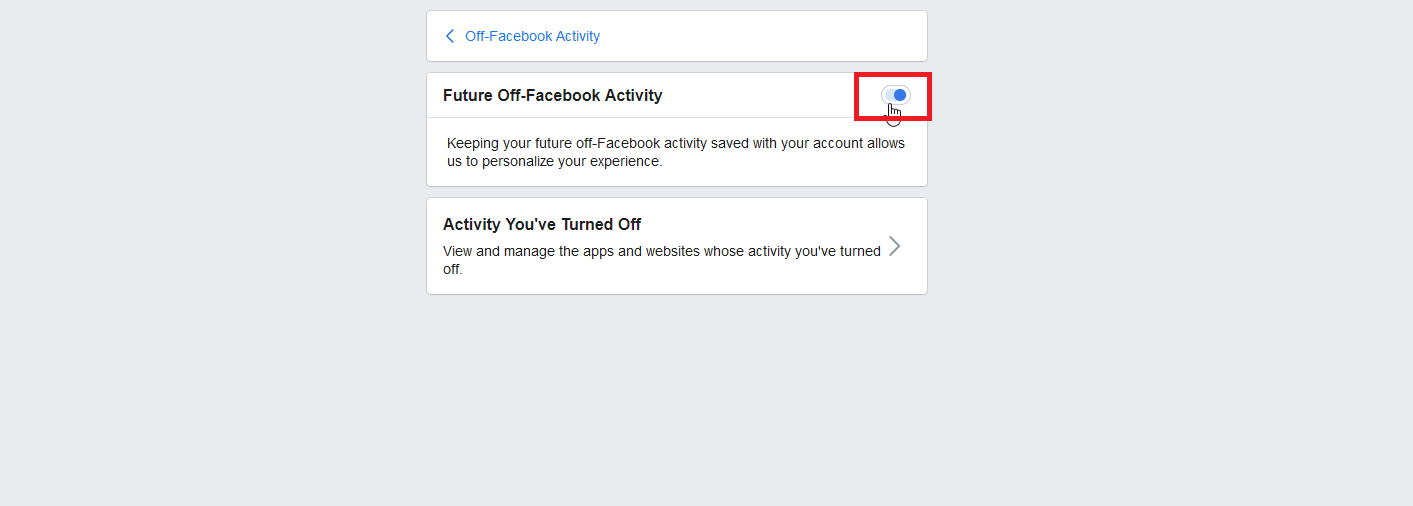Disable future activity saving with the blue switch
Image resolution: width=1413 pixels, height=506 pixels.
(896, 95)
